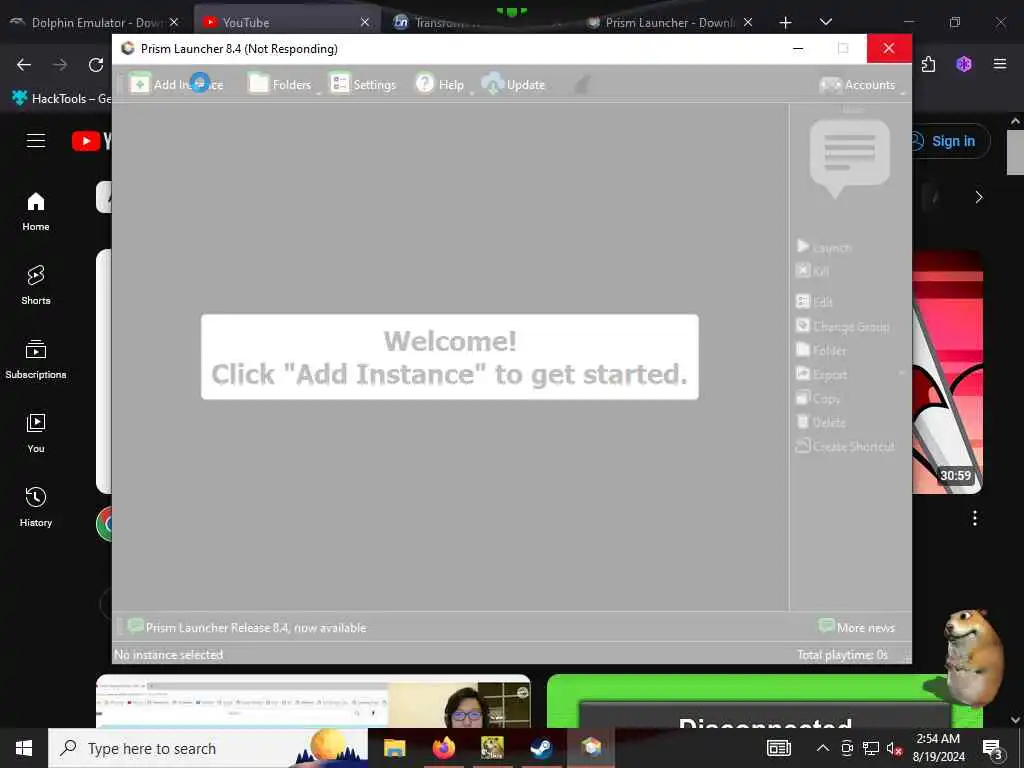Open the Windows Start menu
Viewport: 1024px width, 768px height.
[24, 748]
